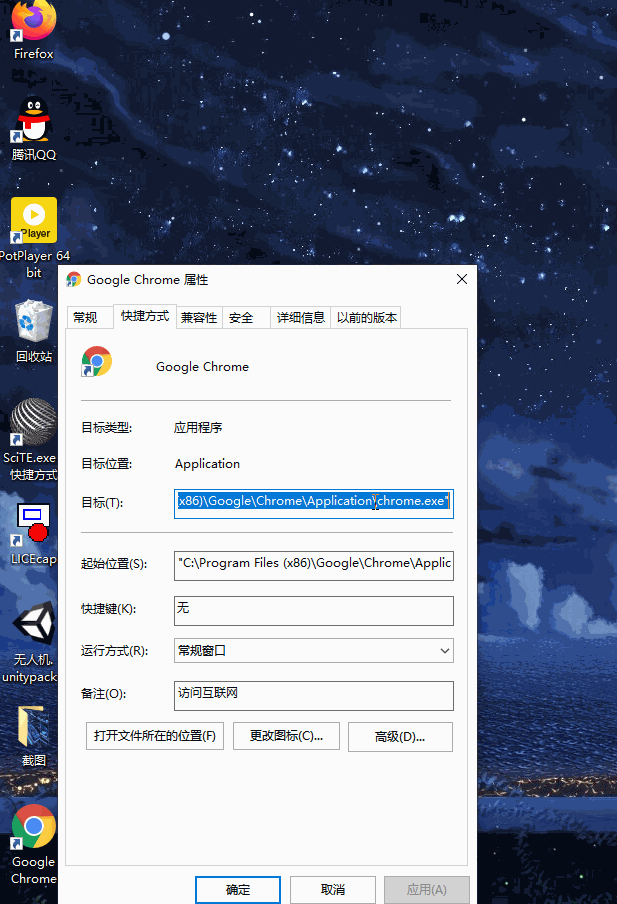Select the SciTE.exe shortcut icon
The height and width of the screenshot is (904, 617).
point(32,439)
